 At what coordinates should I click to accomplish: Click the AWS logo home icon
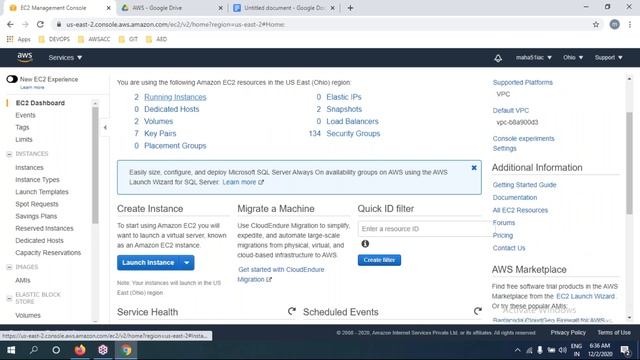(25, 57)
